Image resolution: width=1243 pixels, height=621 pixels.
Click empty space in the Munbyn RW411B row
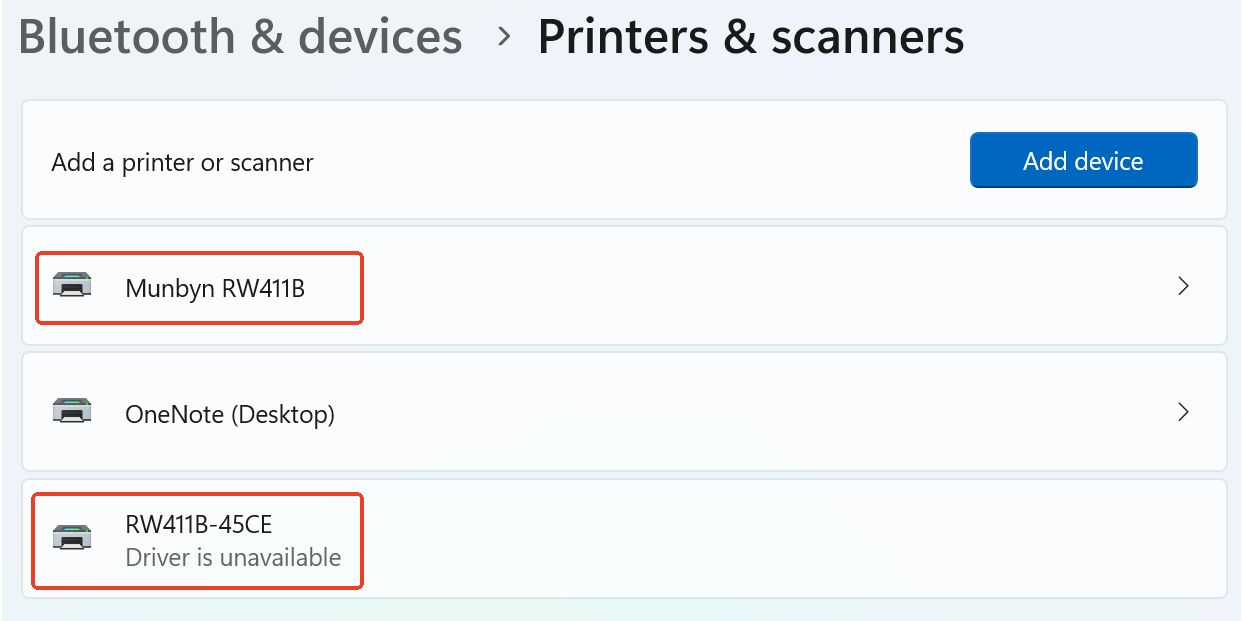760,286
